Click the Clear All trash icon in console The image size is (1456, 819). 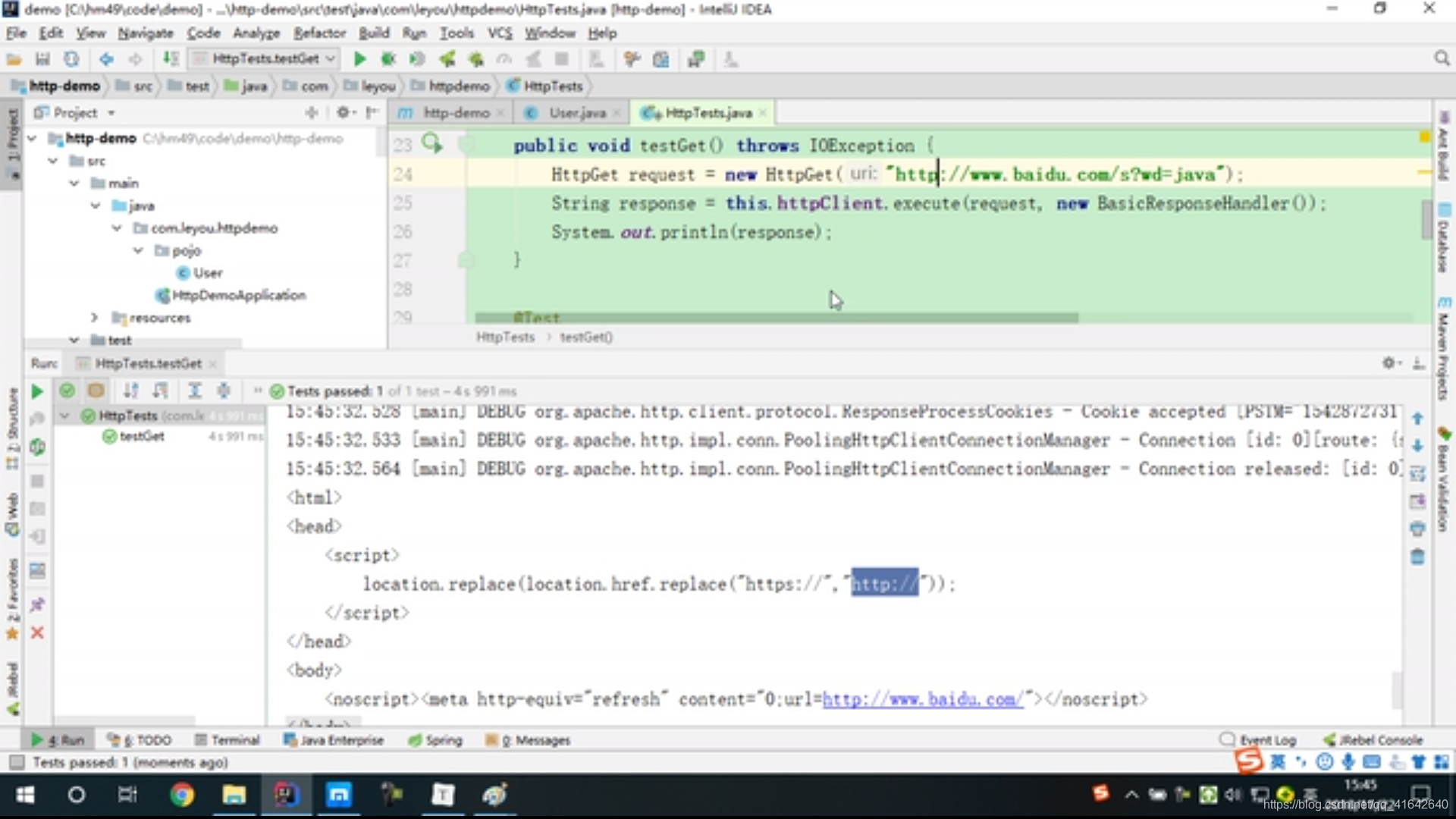(1417, 557)
